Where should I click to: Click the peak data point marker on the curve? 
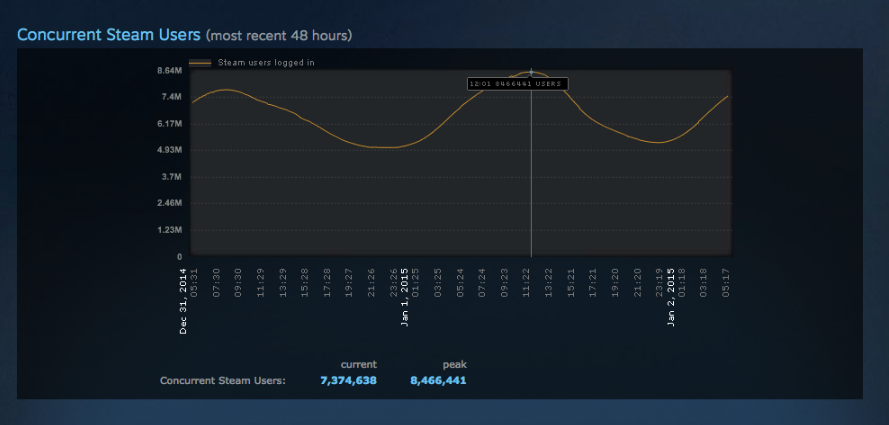(531, 71)
